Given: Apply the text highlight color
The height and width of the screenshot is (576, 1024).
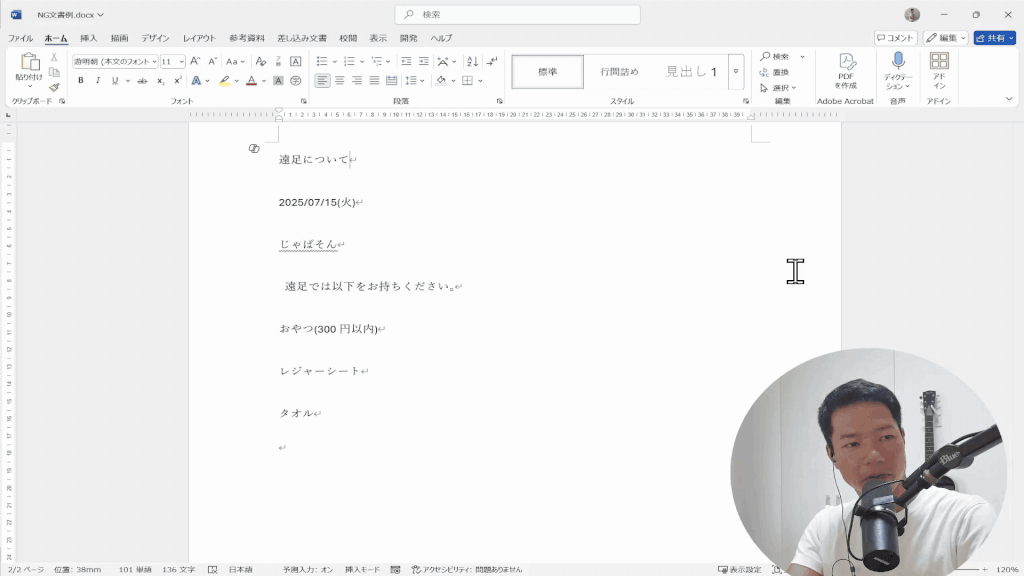Looking at the screenshot, I should coord(225,81).
